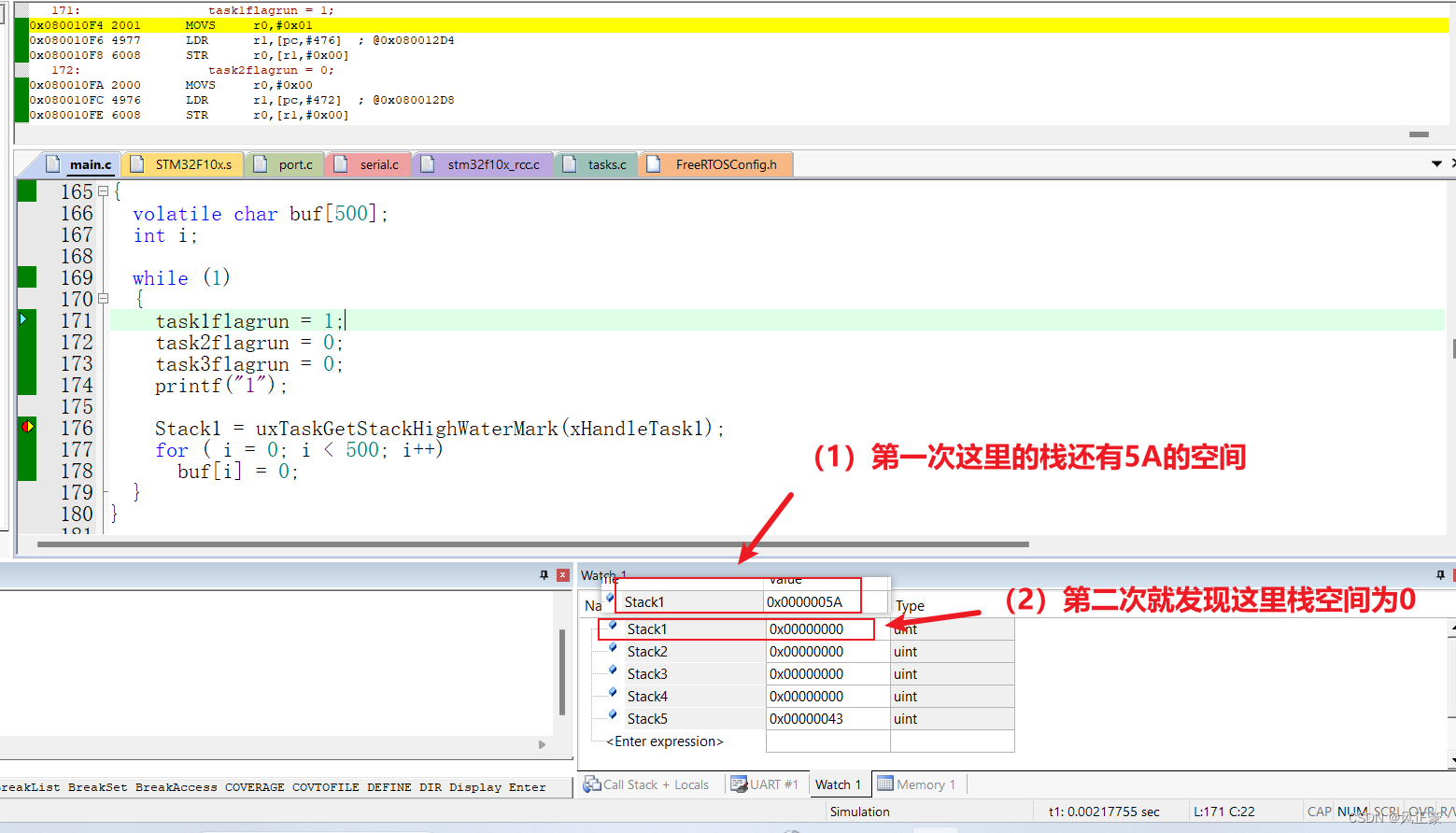Switch to tasks.c tab

(x=597, y=164)
